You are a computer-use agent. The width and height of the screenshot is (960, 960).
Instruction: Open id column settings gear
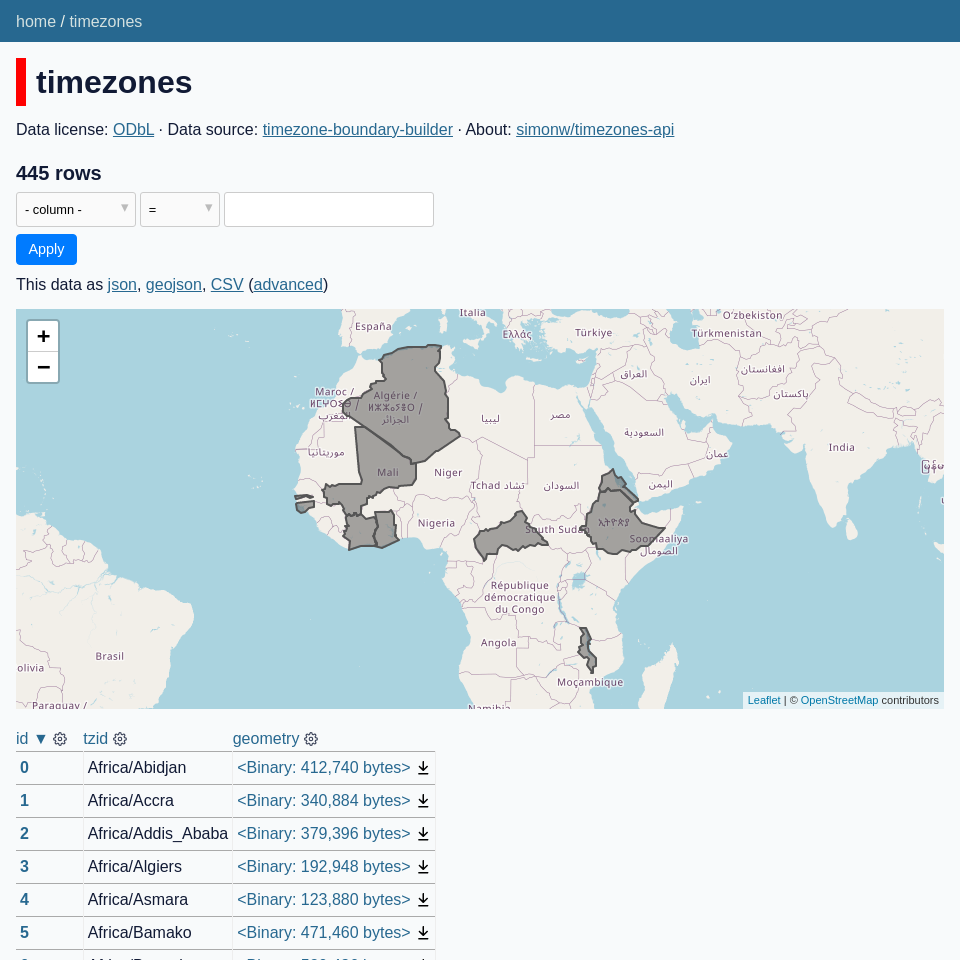60,739
